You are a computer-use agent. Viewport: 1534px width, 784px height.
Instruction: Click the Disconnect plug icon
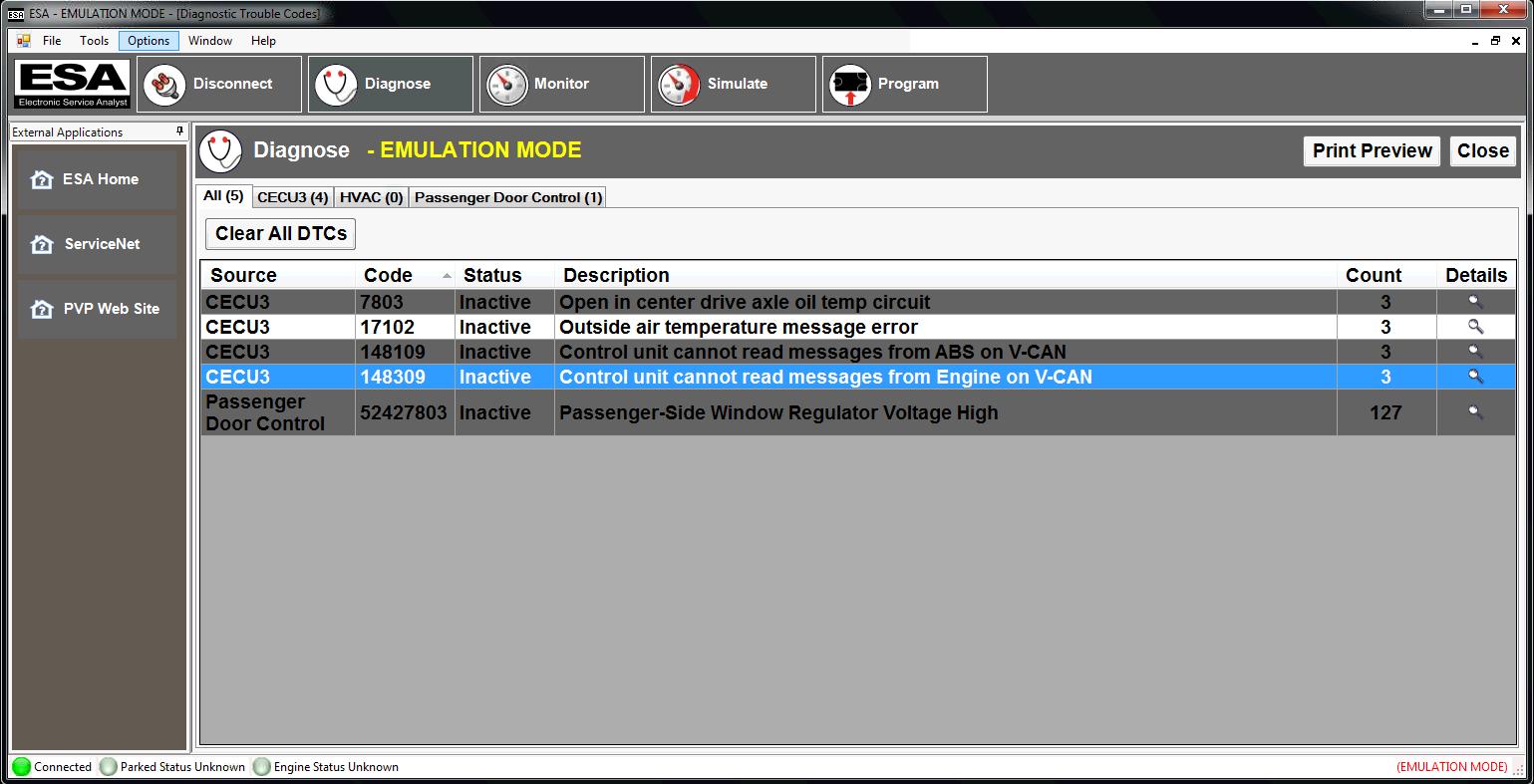pyautogui.click(x=164, y=85)
